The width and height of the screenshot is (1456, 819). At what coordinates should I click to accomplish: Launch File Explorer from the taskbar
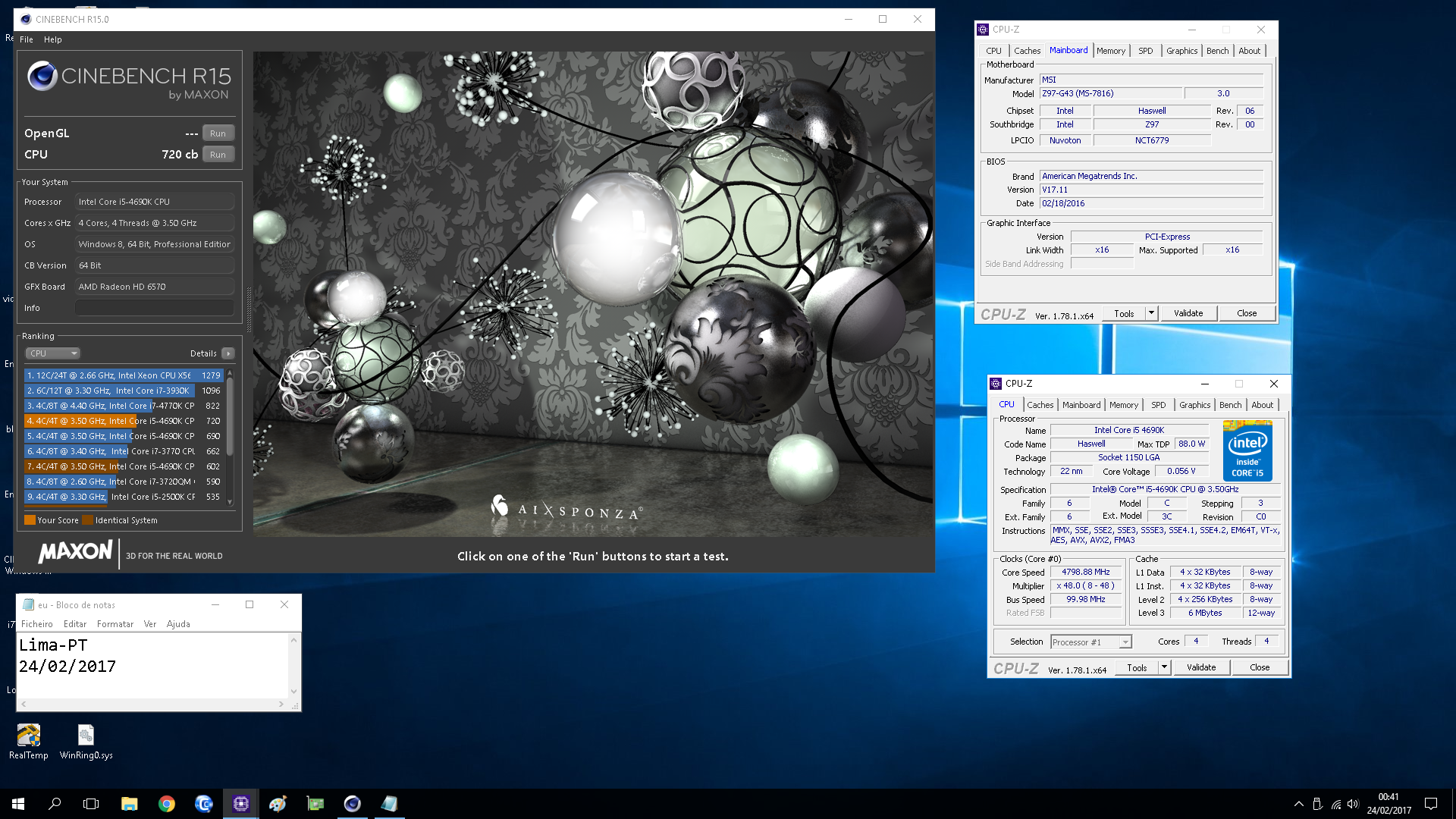(129, 804)
